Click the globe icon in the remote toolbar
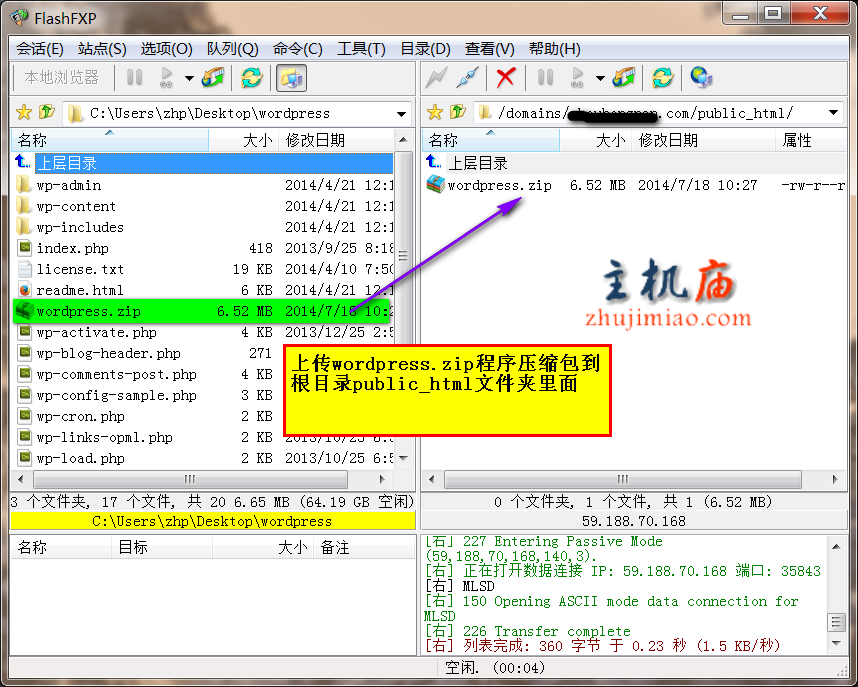The width and height of the screenshot is (858, 687). (701, 77)
